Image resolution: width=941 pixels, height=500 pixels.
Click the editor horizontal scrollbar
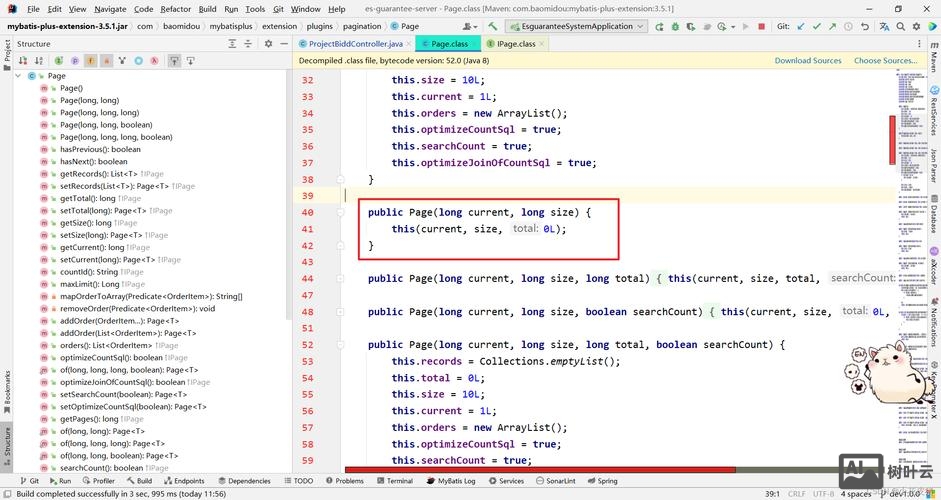click(x=540, y=469)
